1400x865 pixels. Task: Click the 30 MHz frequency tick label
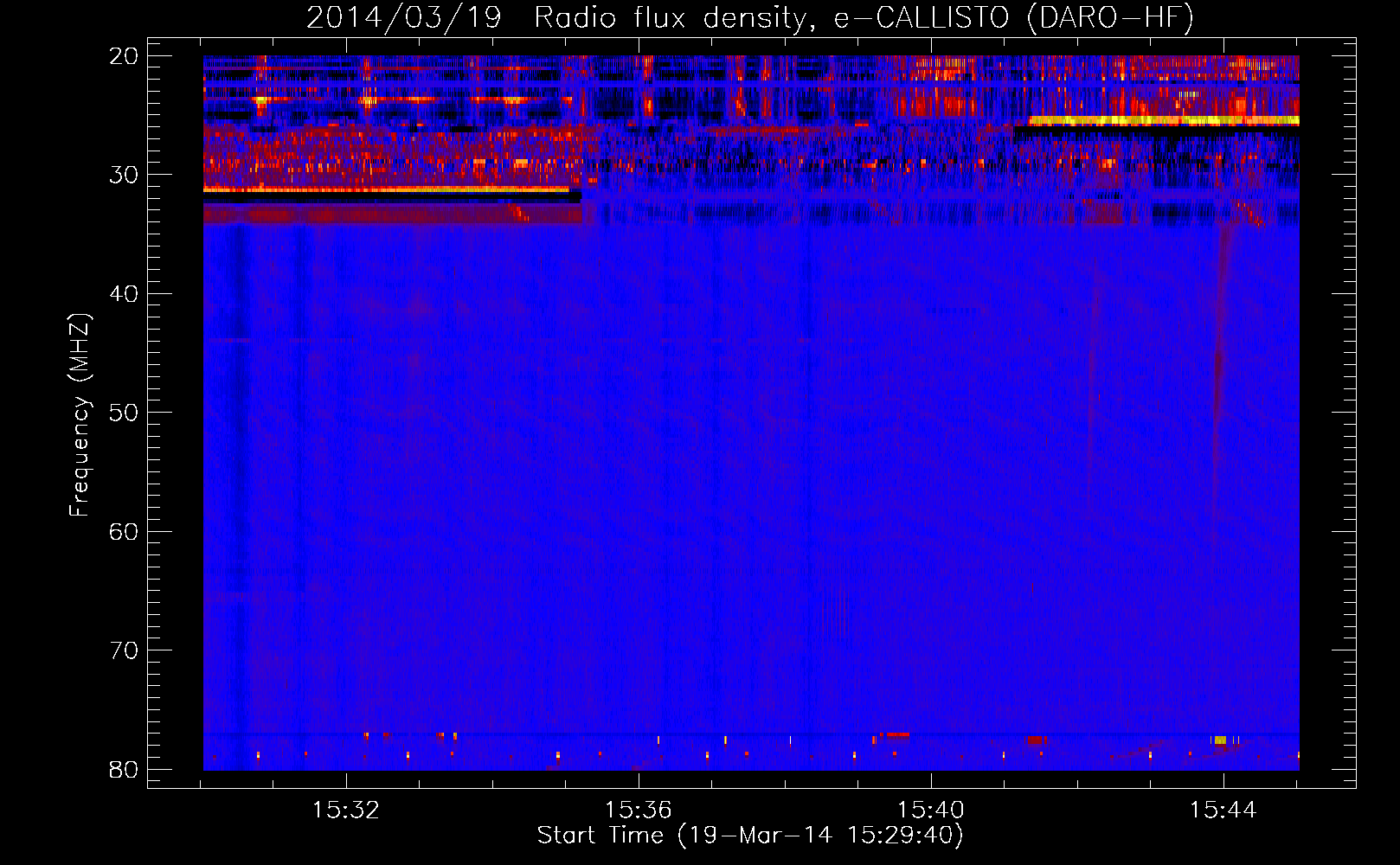(x=124, y=175)
